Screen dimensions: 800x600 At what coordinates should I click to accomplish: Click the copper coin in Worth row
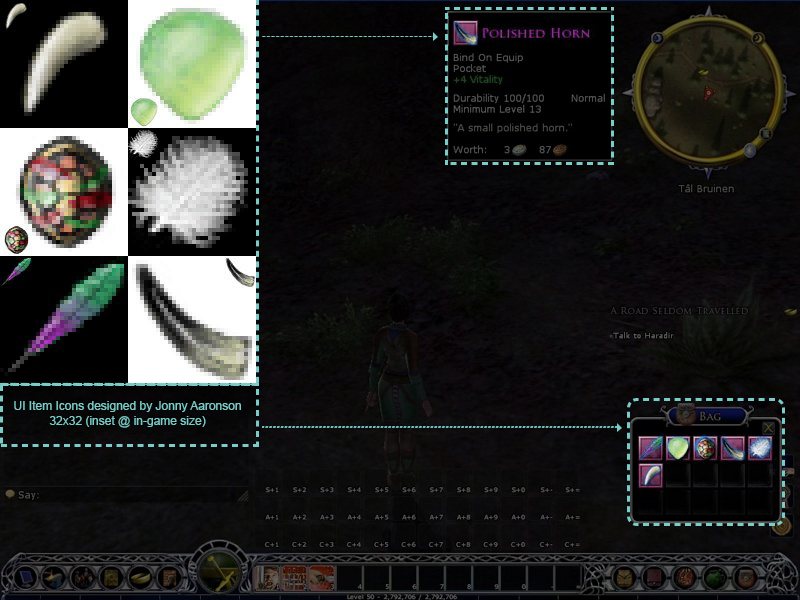pos(560,149)
